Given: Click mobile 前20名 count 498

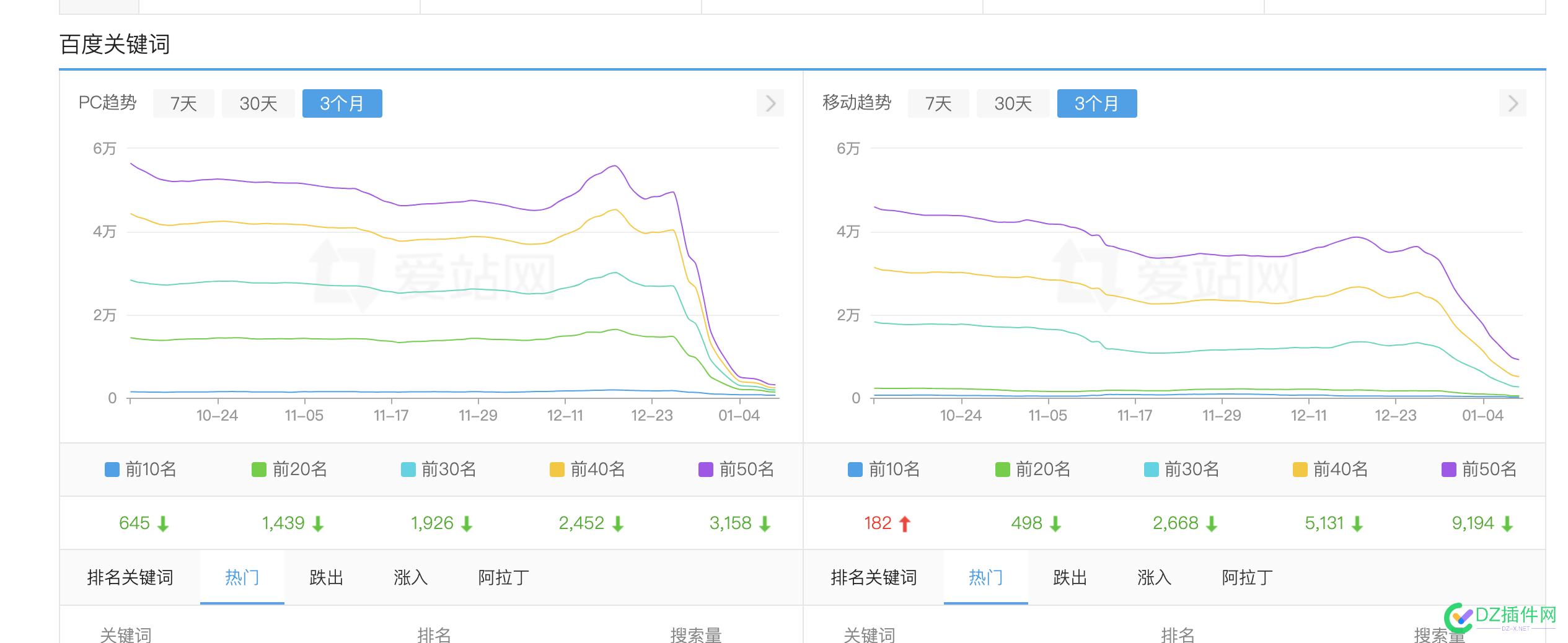Looking at the screenshot, I should [1027, 523].
